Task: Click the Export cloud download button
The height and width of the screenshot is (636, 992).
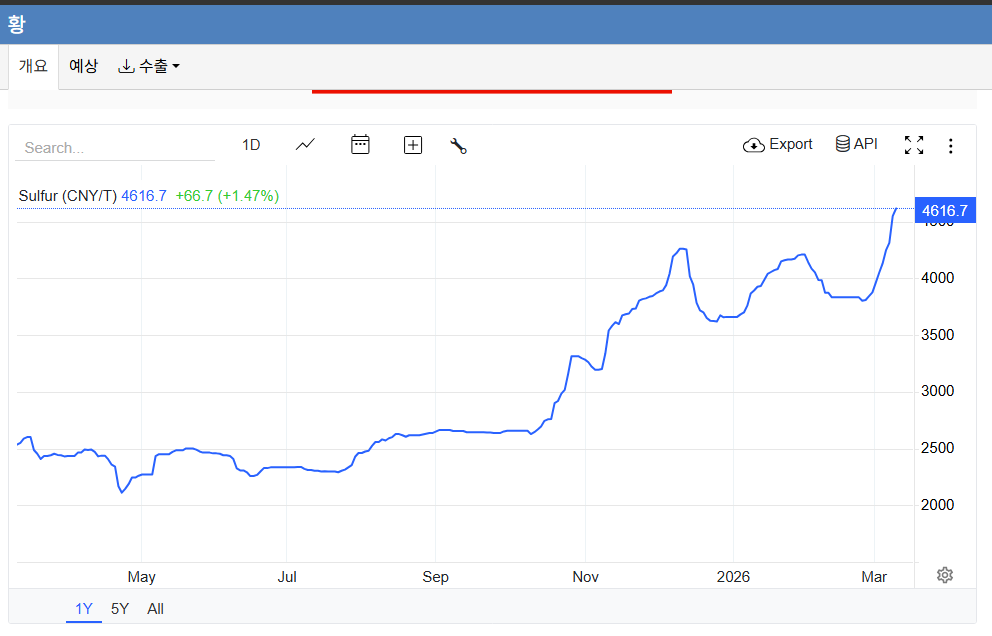Action: (778, 144)
